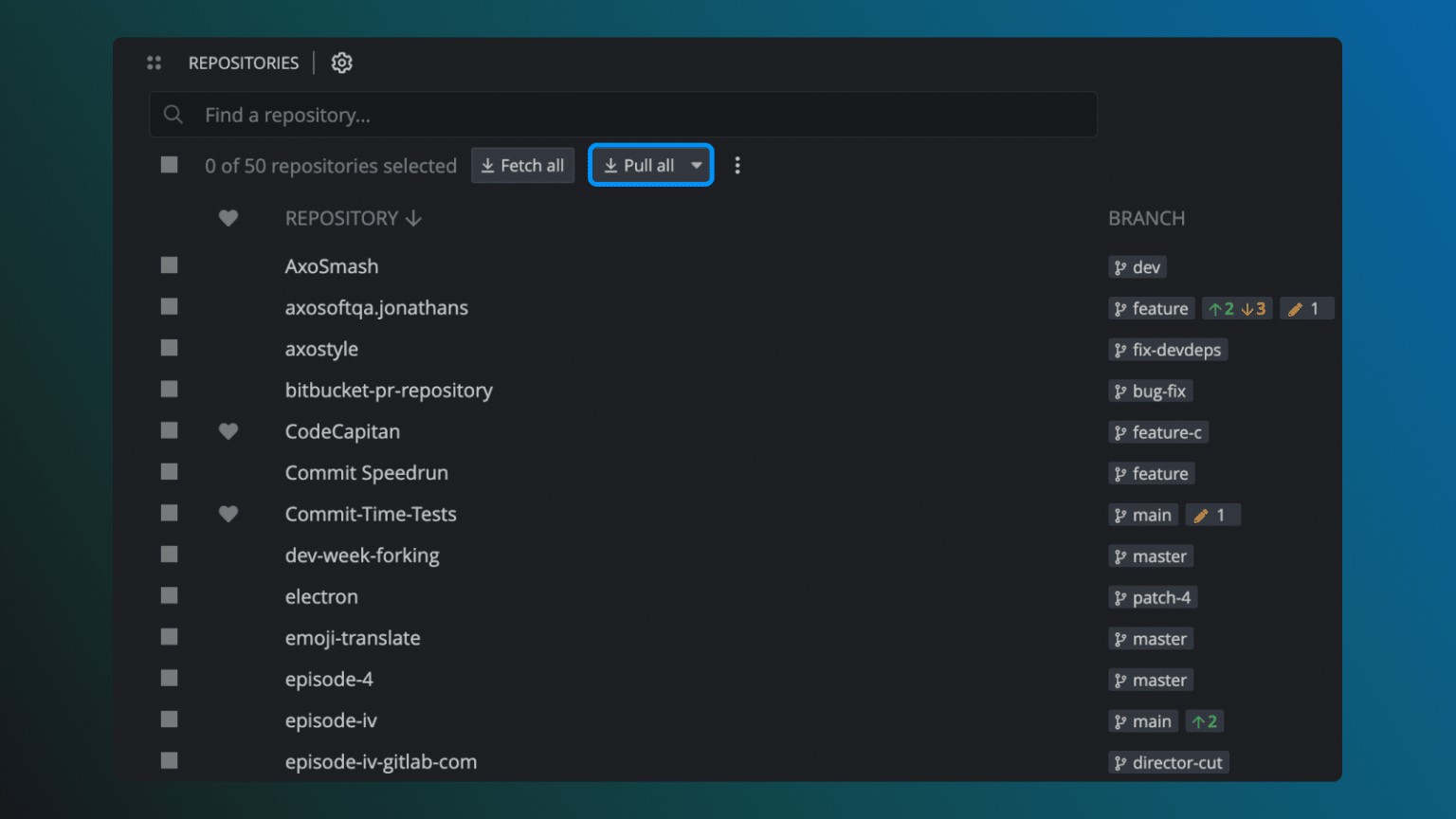This screenshot has height=819, width=1456.
Task: Click the sort arrow next to REPOSITORY
Action: pyautogui.click(x=413, y=218)
